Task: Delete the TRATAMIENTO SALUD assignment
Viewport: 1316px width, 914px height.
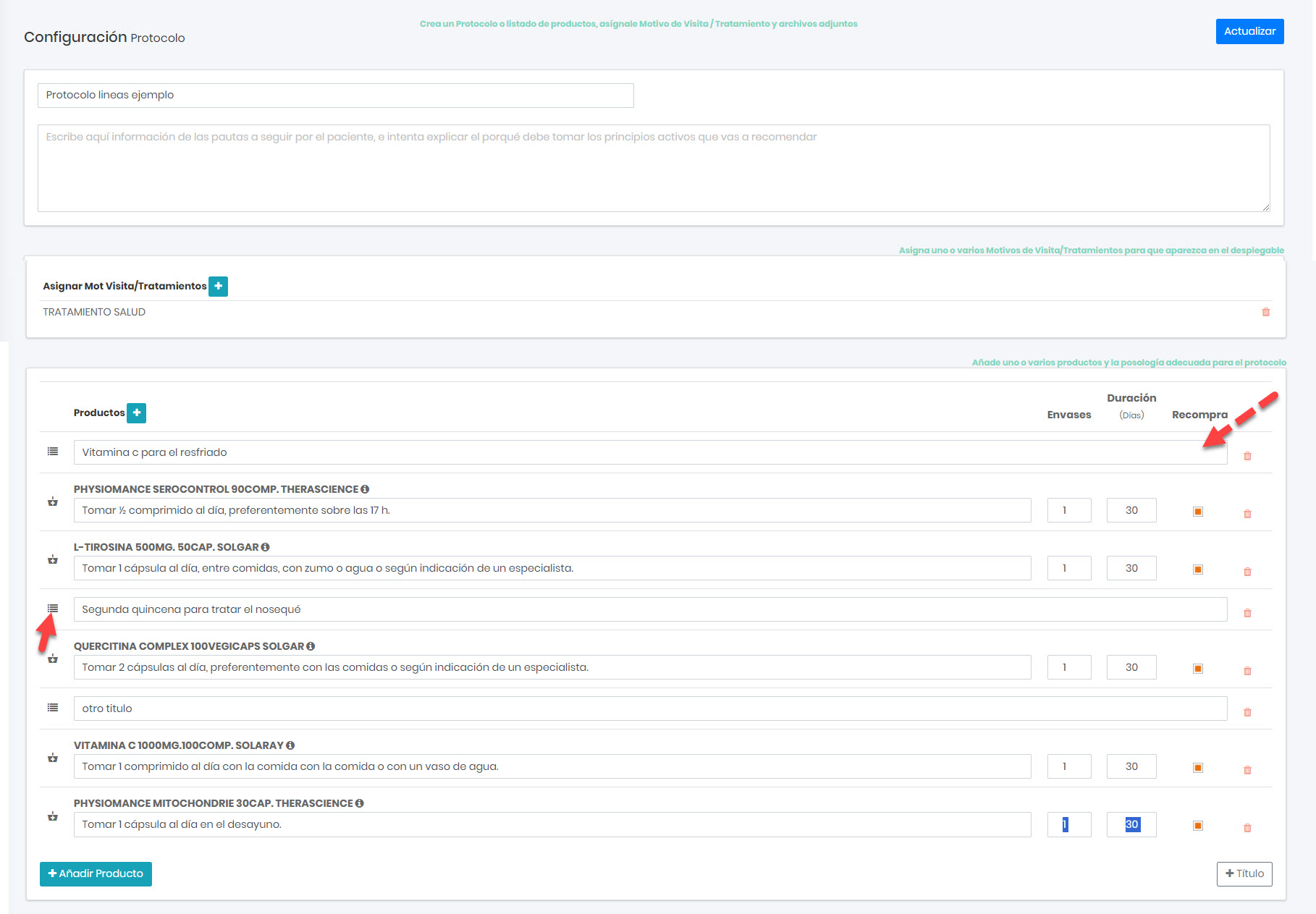Action: click(1265, 312)
